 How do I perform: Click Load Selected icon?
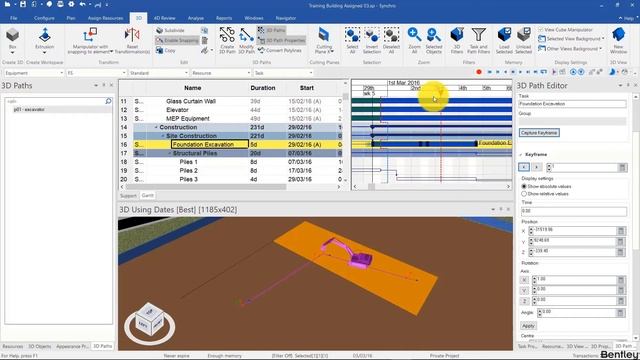point(504,35)
